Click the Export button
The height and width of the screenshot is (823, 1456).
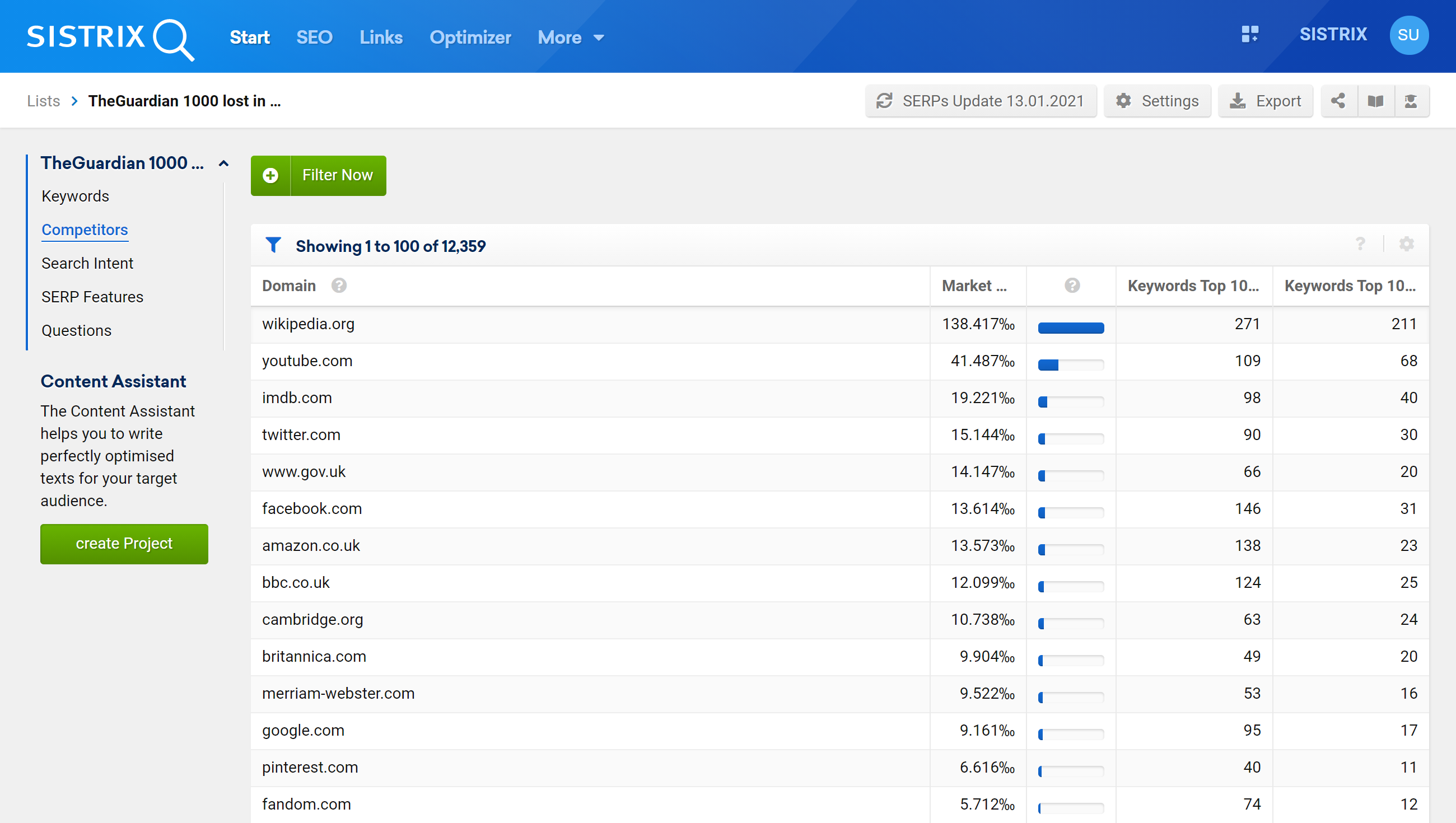pos(1266,101)
